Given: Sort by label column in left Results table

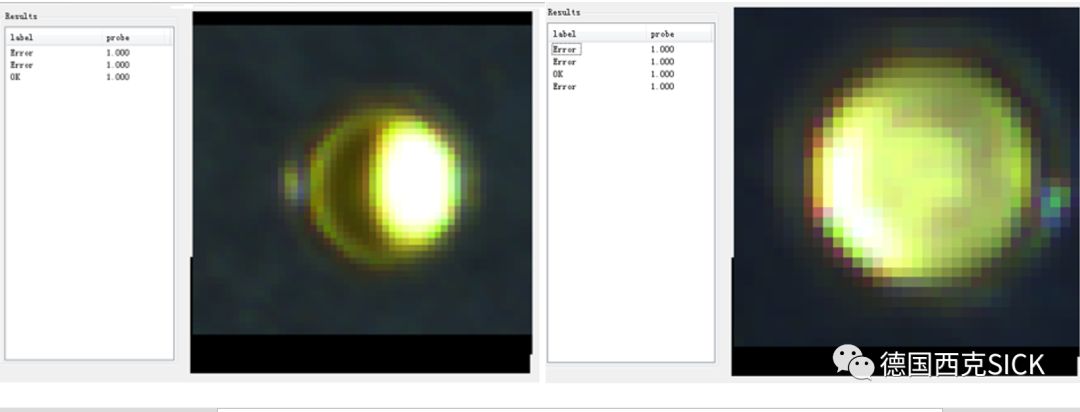Looking at the screenshot, I should pyautogui.click(x=22, y=38).
